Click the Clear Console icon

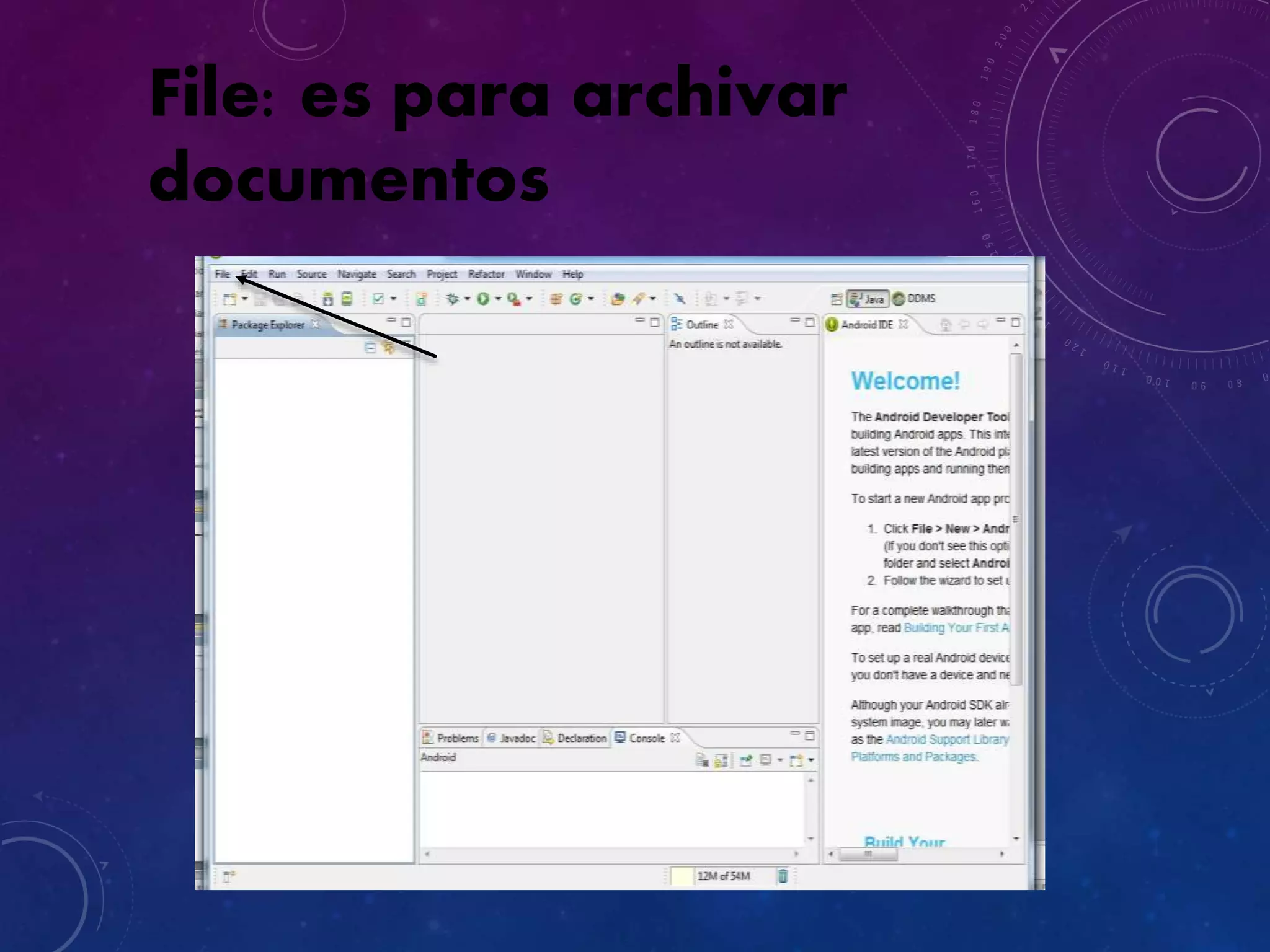point(702,760)
